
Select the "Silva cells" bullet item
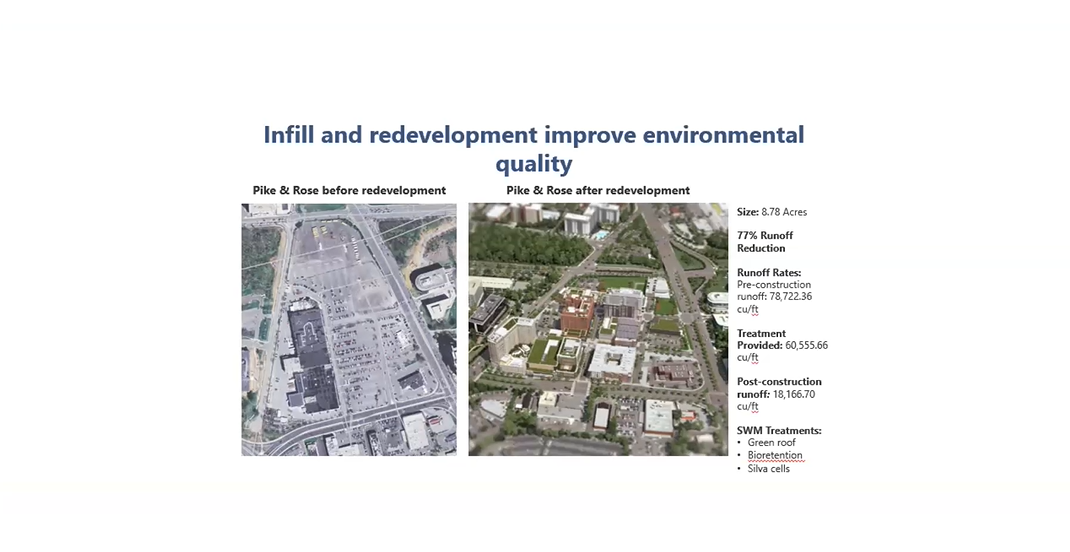769,468
